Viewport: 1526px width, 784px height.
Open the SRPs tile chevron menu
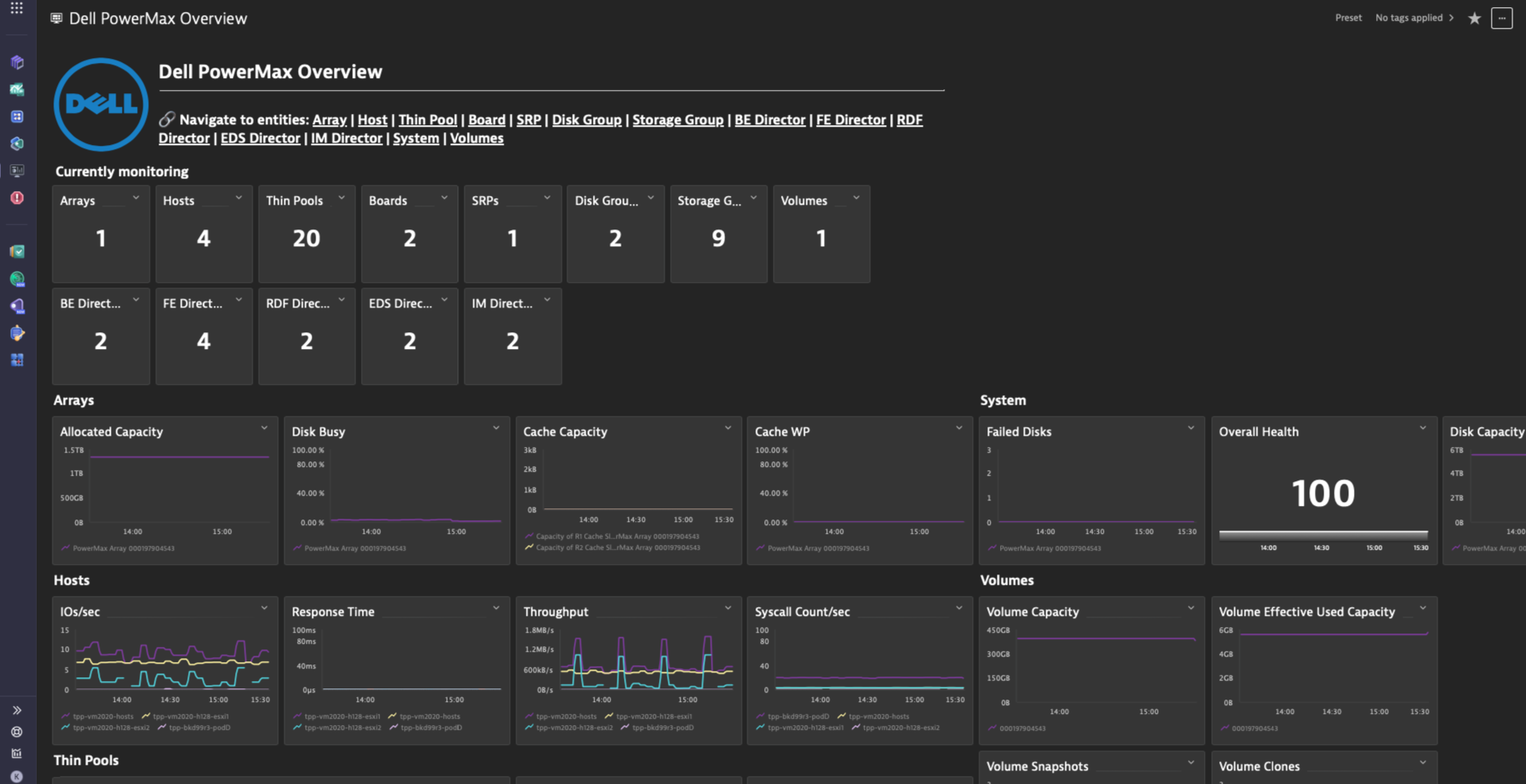click(x=547, y=198)
